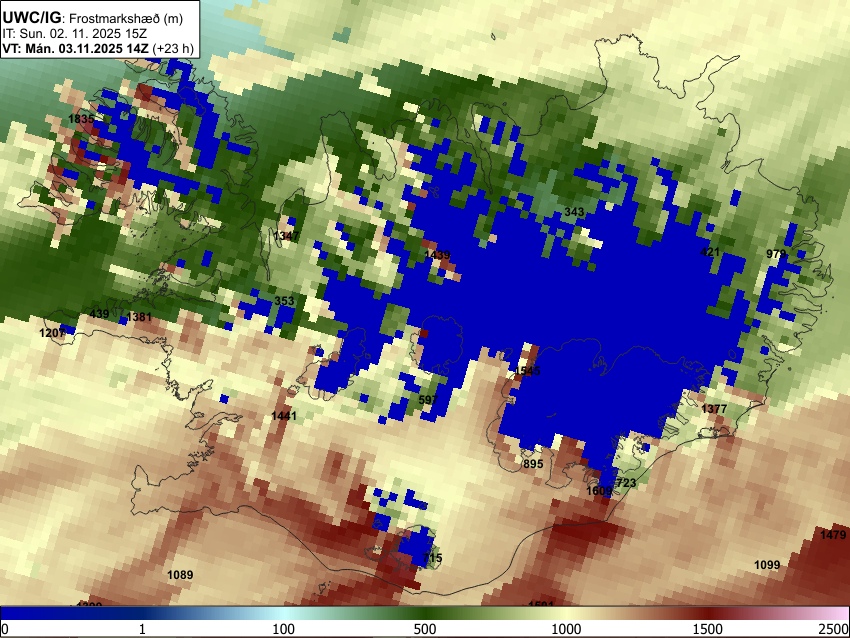Screen dimensions: 850x638
Task: Click the 'IT: Sun. 02. 11. 2025 15Z' line
Action: point(74,34)
